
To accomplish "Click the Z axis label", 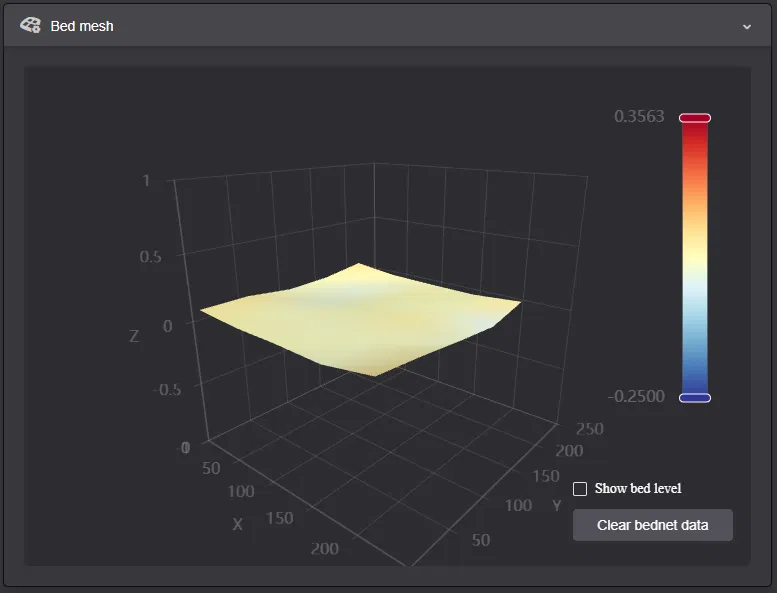I will pyautogui.click(x=134, y=336).
